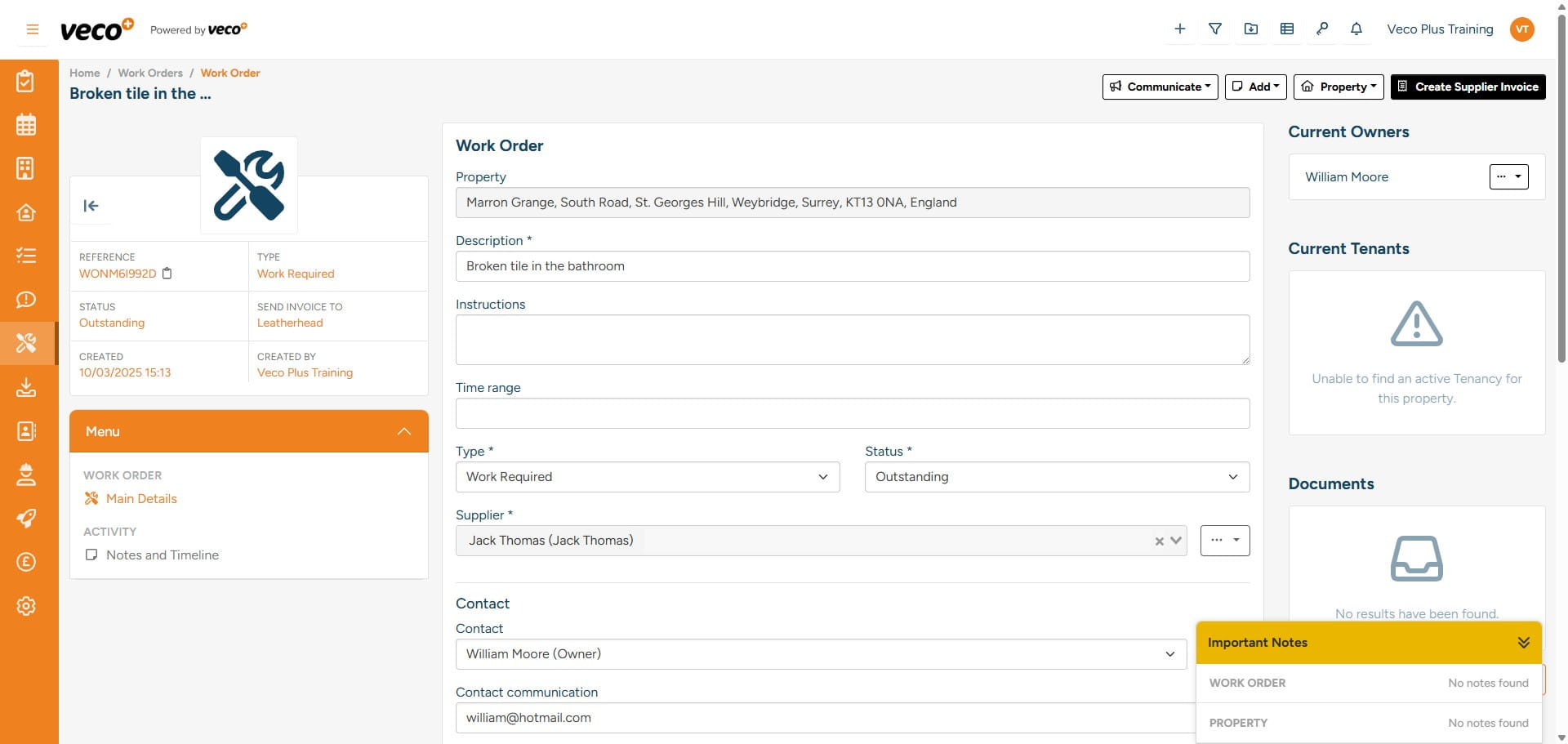Click the plus icon in top bar
1568x744 pixels.
1179,29
